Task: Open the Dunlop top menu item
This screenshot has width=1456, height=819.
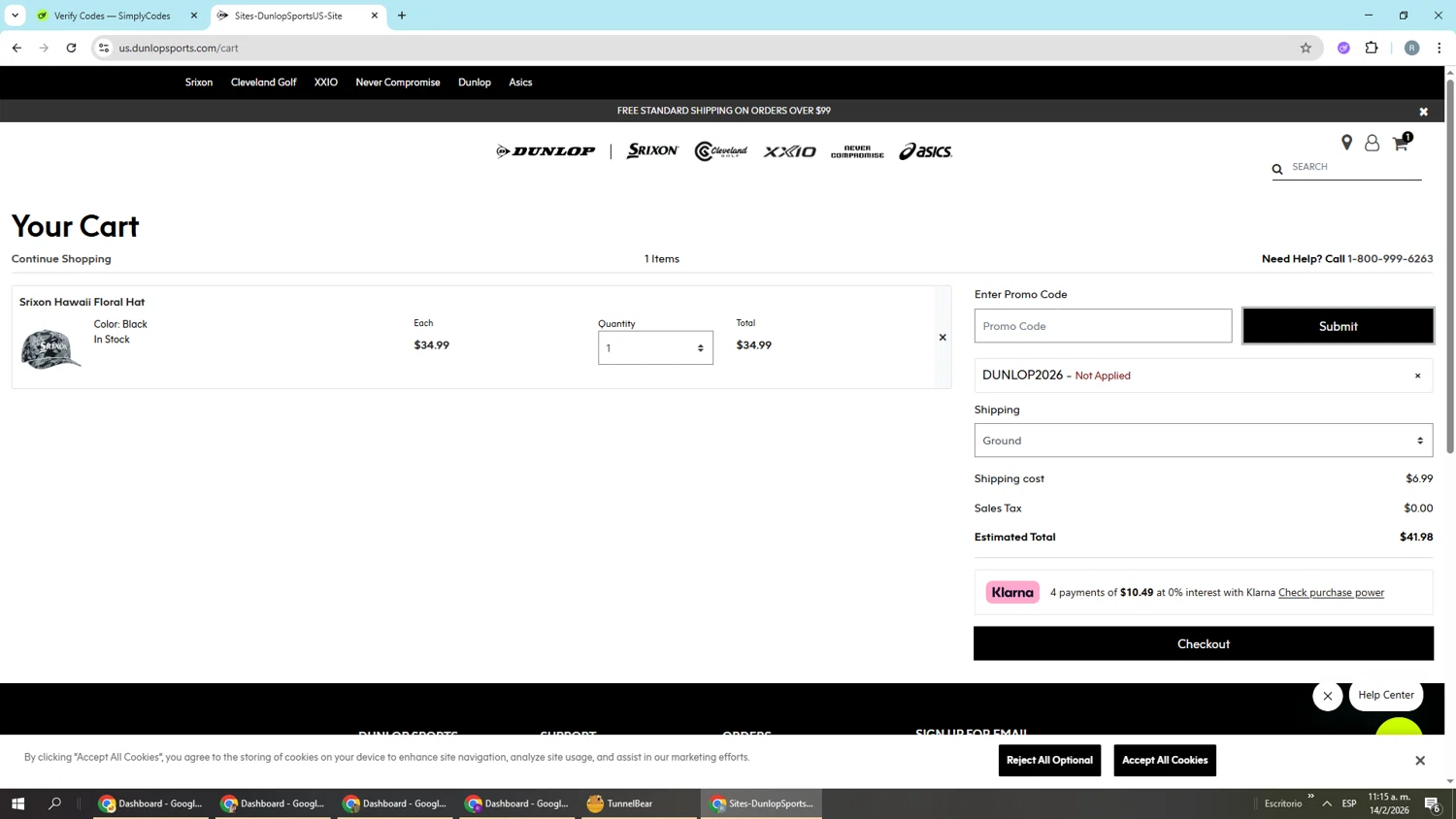Action: [475, 82]
